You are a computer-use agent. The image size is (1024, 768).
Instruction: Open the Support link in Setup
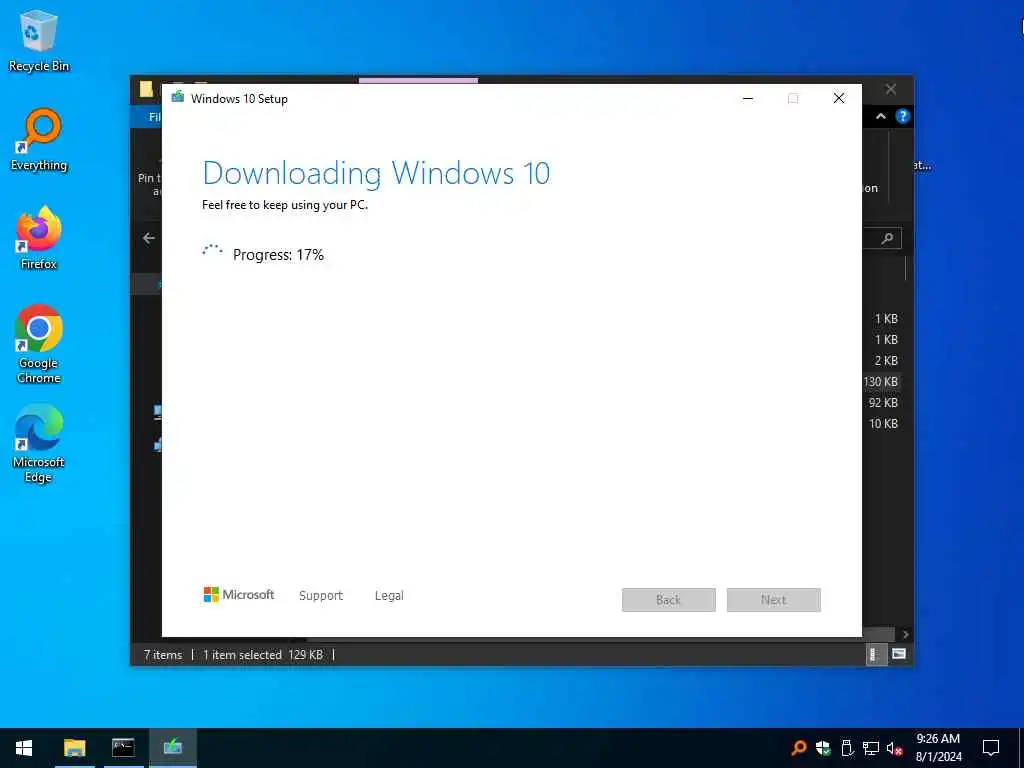coord(321,596)
